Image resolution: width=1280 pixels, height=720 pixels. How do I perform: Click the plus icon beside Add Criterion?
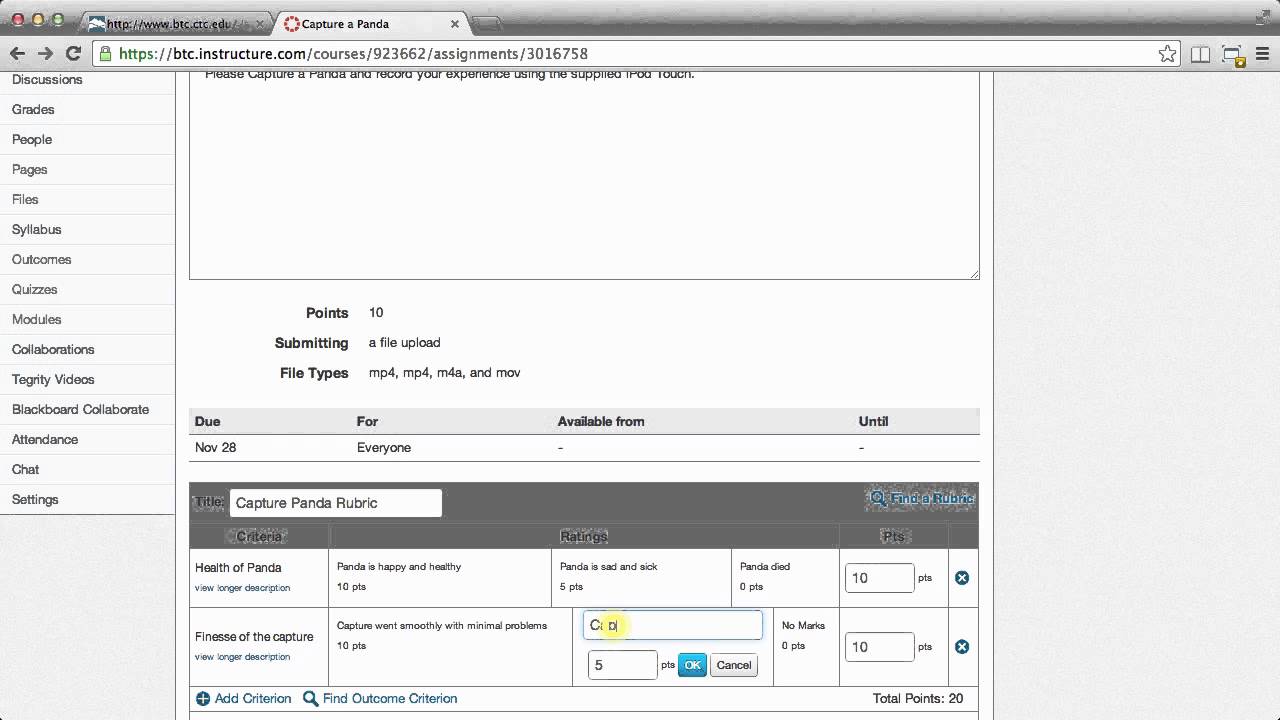coord(203,699)
